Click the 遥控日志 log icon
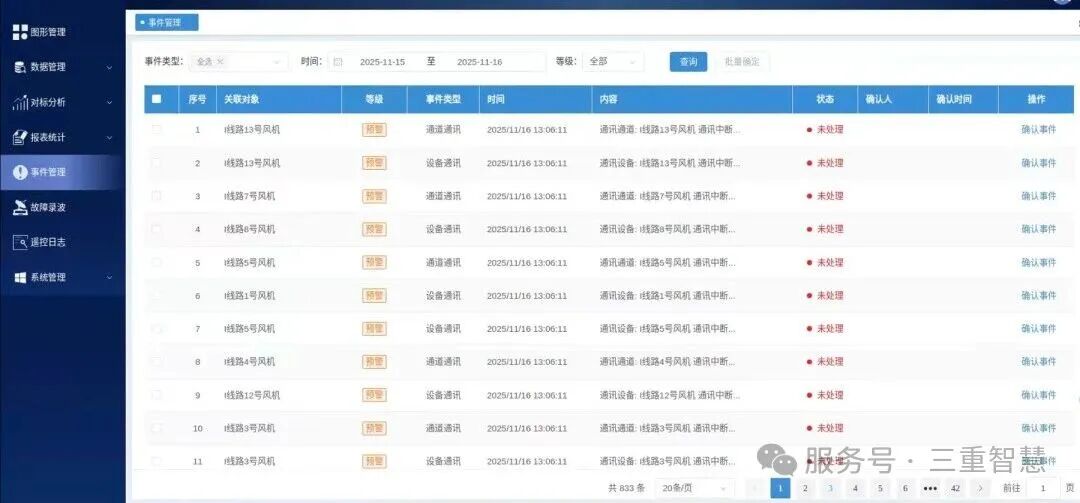This screenshot has height=503, width=1080. click(20, 242)
